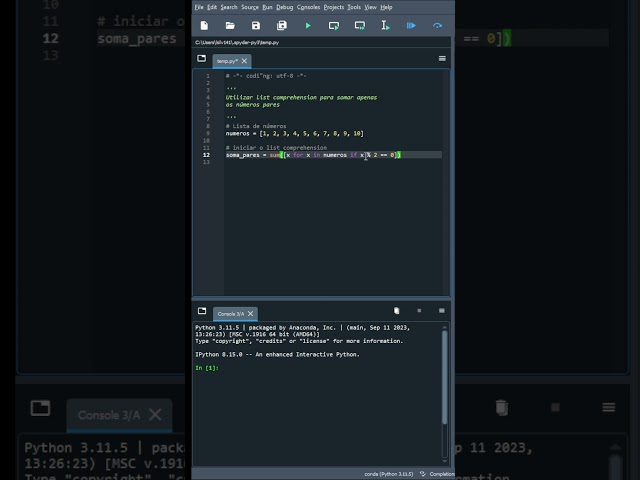Open the Help menu

pyautogui.click(x=386, y=7)
